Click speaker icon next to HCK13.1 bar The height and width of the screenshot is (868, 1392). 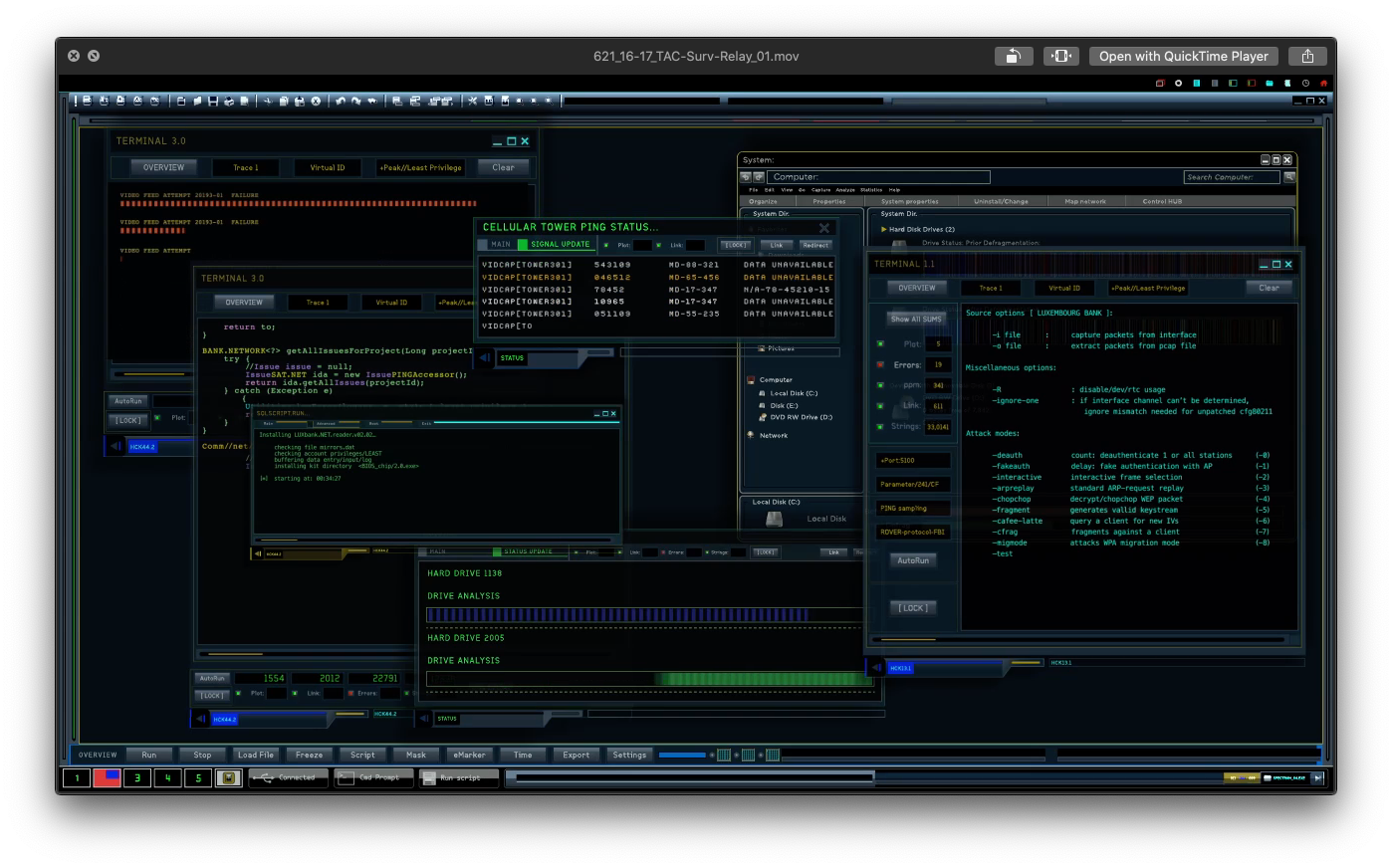click(876, 668)
